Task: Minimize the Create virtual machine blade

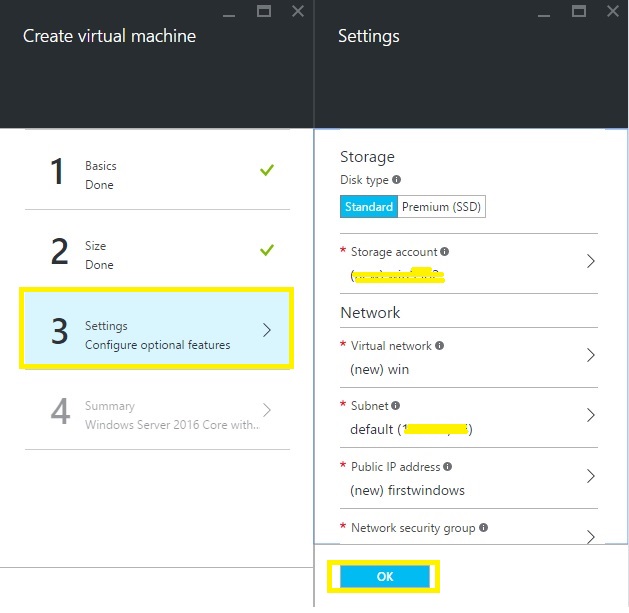Action: (x=230, y=11)
